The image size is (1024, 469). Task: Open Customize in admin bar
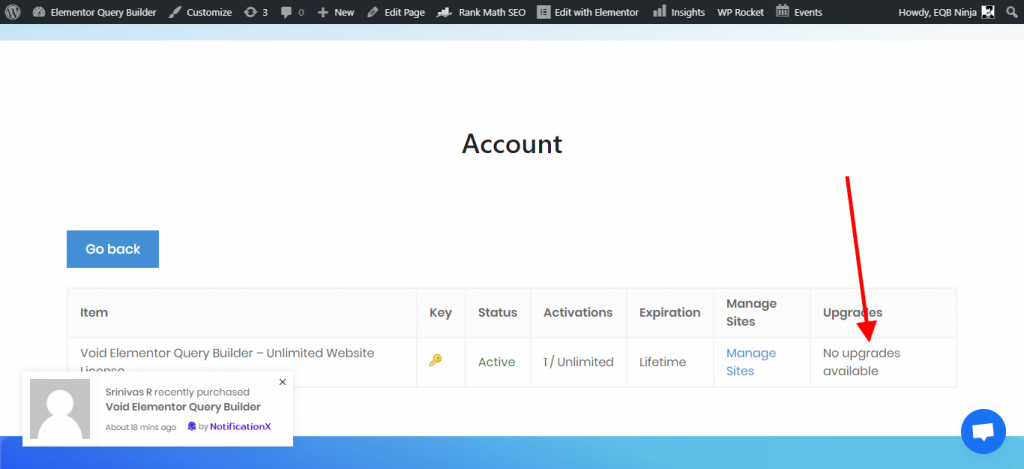point(200,12)
